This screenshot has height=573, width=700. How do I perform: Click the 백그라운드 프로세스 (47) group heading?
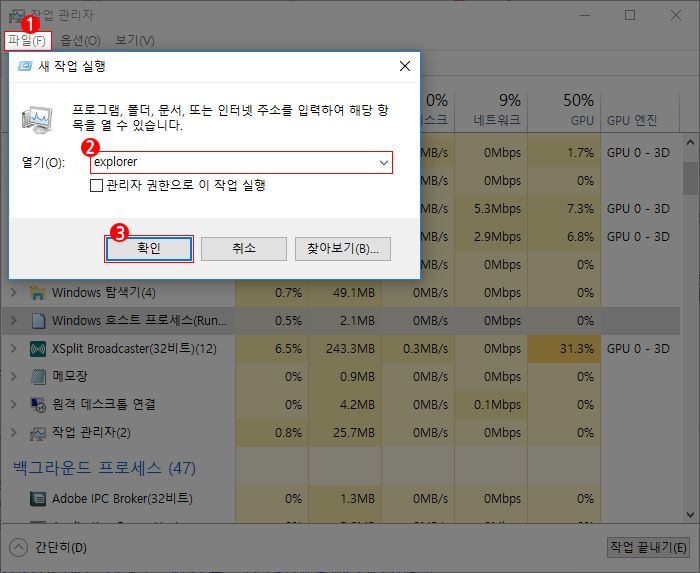(104, 468)
